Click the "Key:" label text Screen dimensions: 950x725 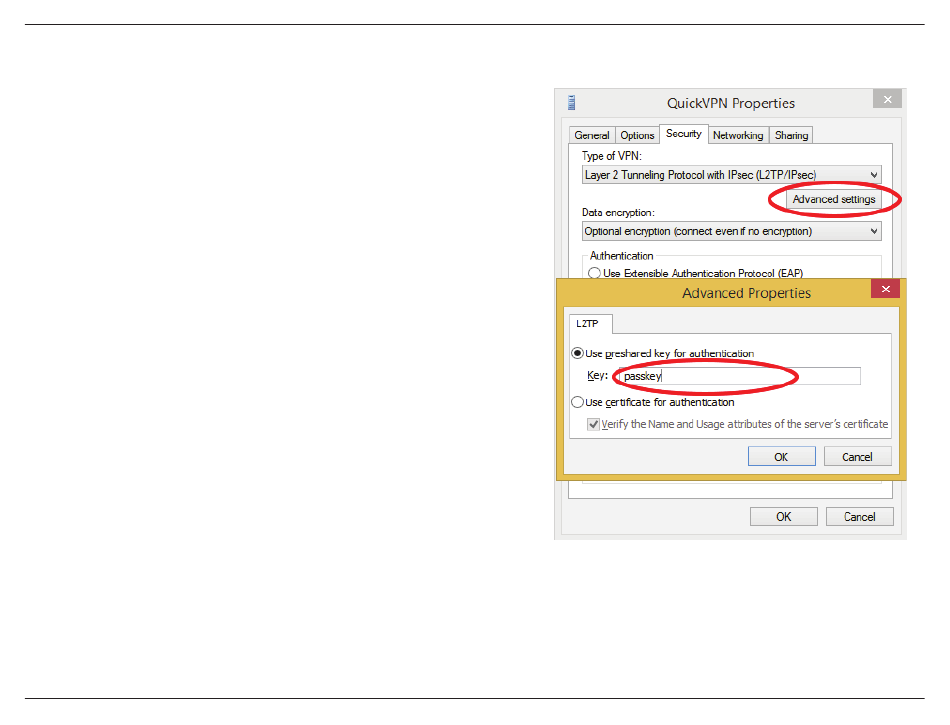point(597,376)
